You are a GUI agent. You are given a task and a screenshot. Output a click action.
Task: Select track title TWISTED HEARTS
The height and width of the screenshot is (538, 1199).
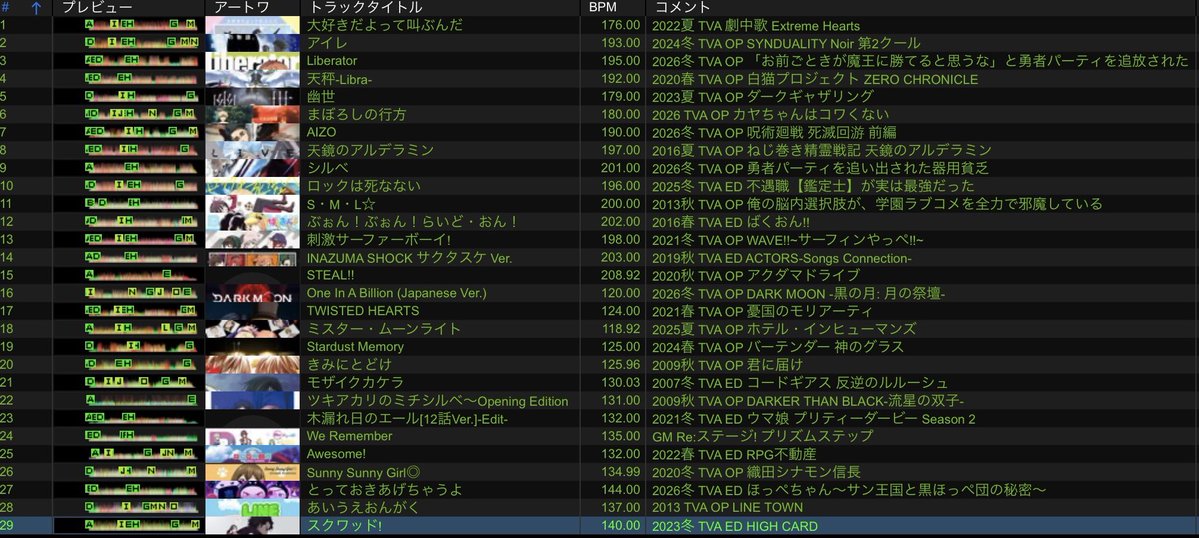[x=362, y=311]
